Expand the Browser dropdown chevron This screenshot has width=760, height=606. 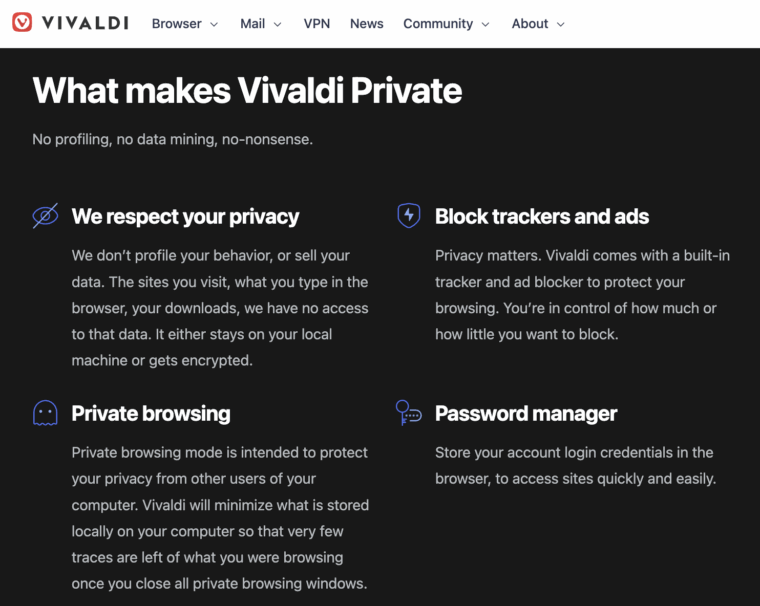[x=214, y=24]
